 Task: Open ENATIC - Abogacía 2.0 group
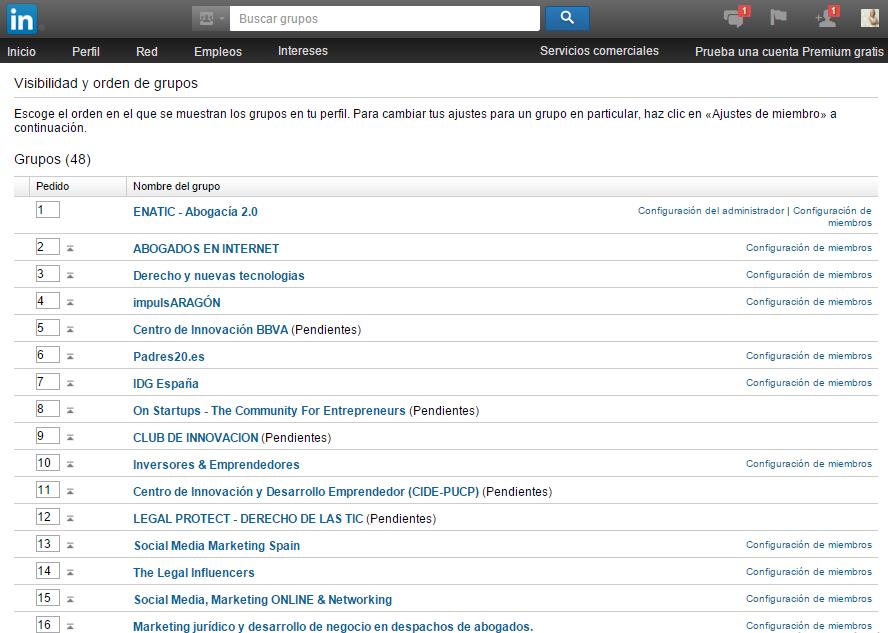point(195,212)
